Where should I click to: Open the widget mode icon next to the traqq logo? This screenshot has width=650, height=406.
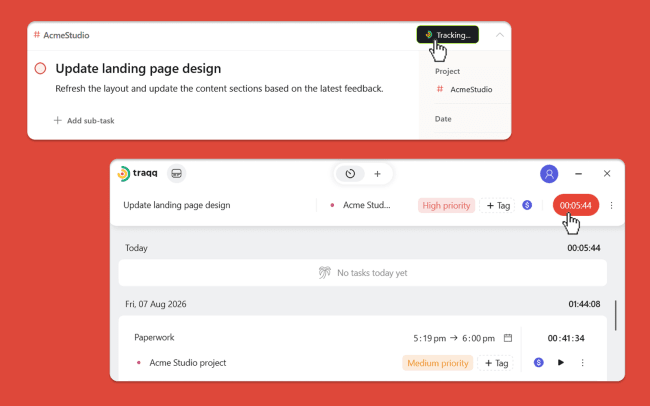click(x=177, y=173)
